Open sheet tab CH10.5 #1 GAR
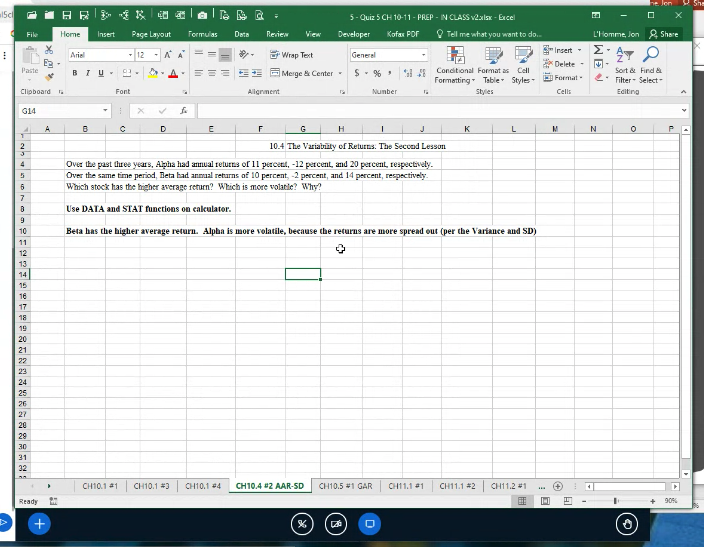Image resolution: width=704 pixels, height=547 pixels. coord(345,486)
